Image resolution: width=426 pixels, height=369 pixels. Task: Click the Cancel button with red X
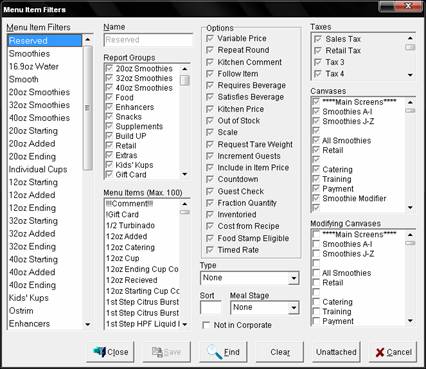tap(393, 352)
